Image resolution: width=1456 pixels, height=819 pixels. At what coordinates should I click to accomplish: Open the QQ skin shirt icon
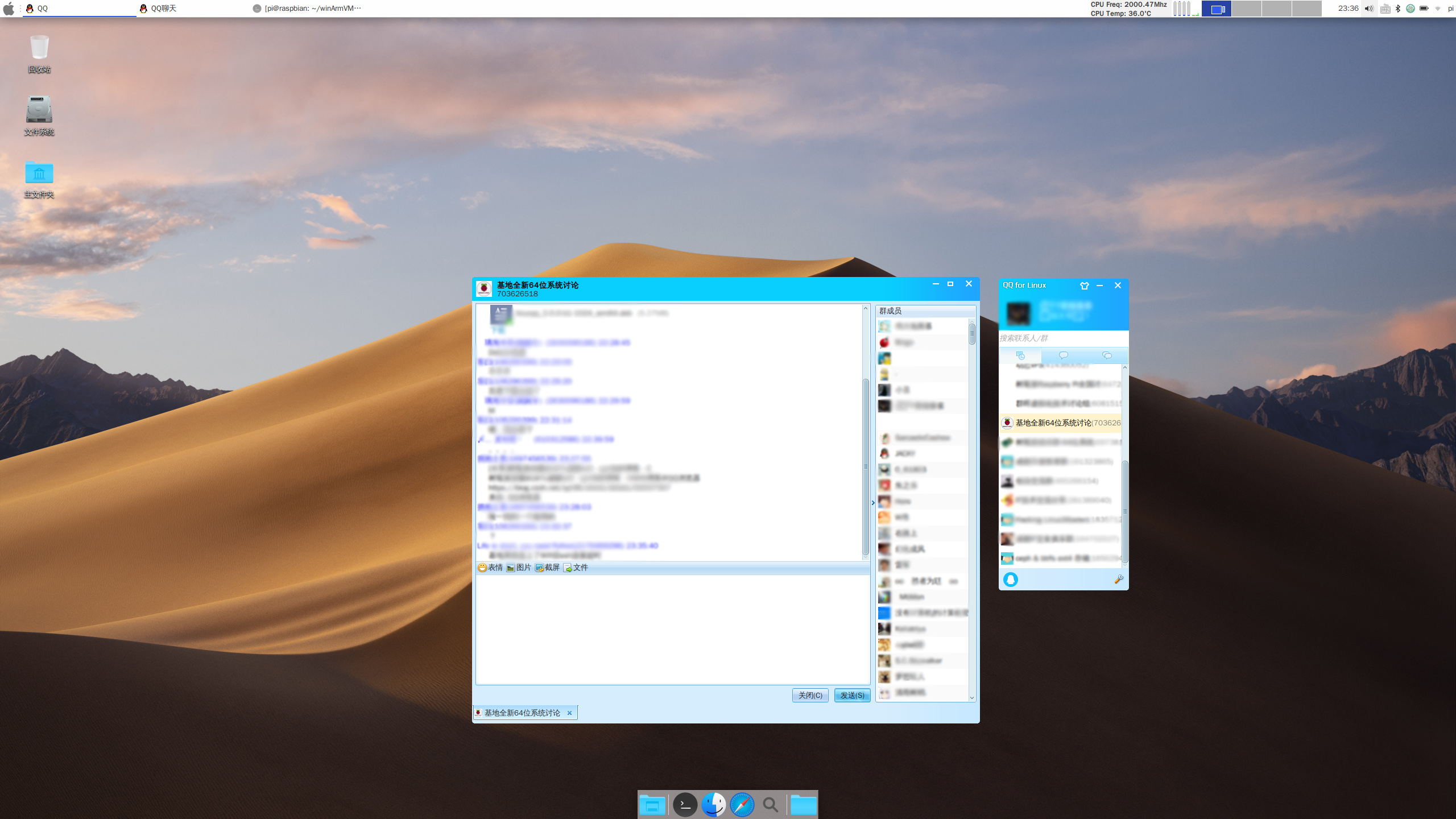point(1084,286)
